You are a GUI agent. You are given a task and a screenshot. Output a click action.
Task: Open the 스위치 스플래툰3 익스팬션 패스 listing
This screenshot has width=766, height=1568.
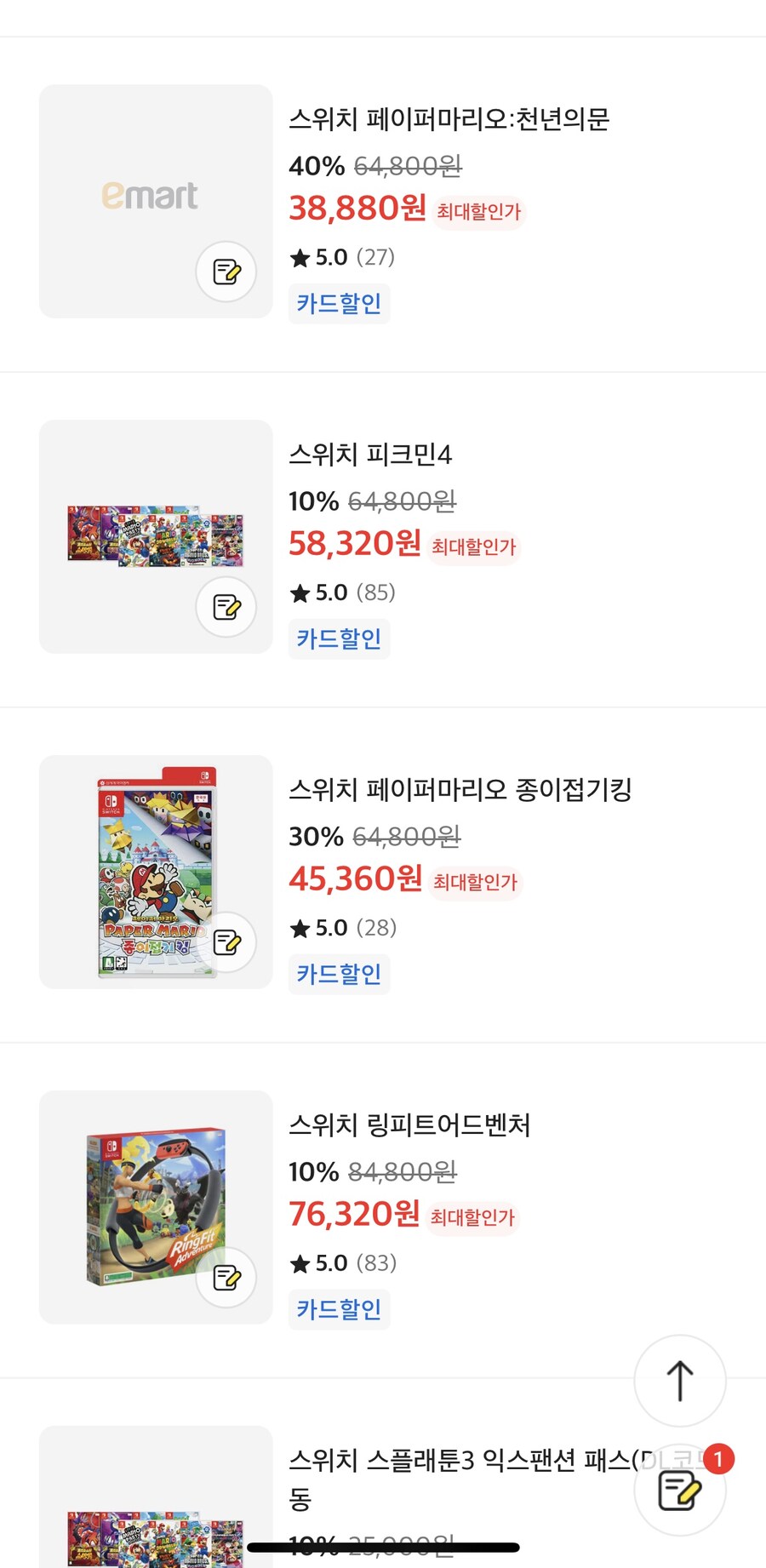pos(443,1457)
